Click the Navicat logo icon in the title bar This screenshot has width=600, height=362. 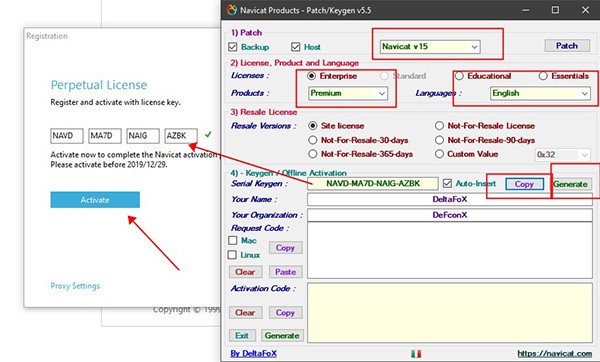232,10
